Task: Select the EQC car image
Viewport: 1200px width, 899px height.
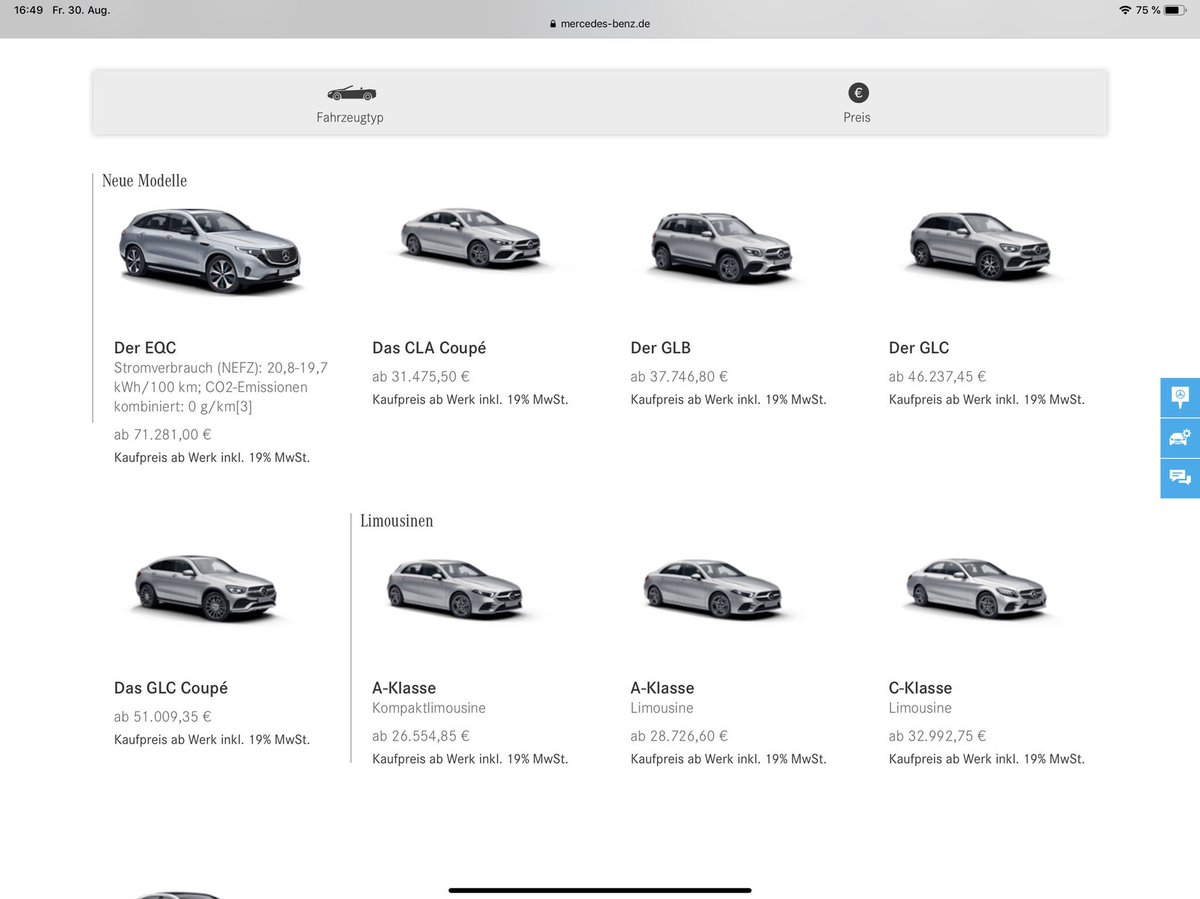Action: [210, 250]
